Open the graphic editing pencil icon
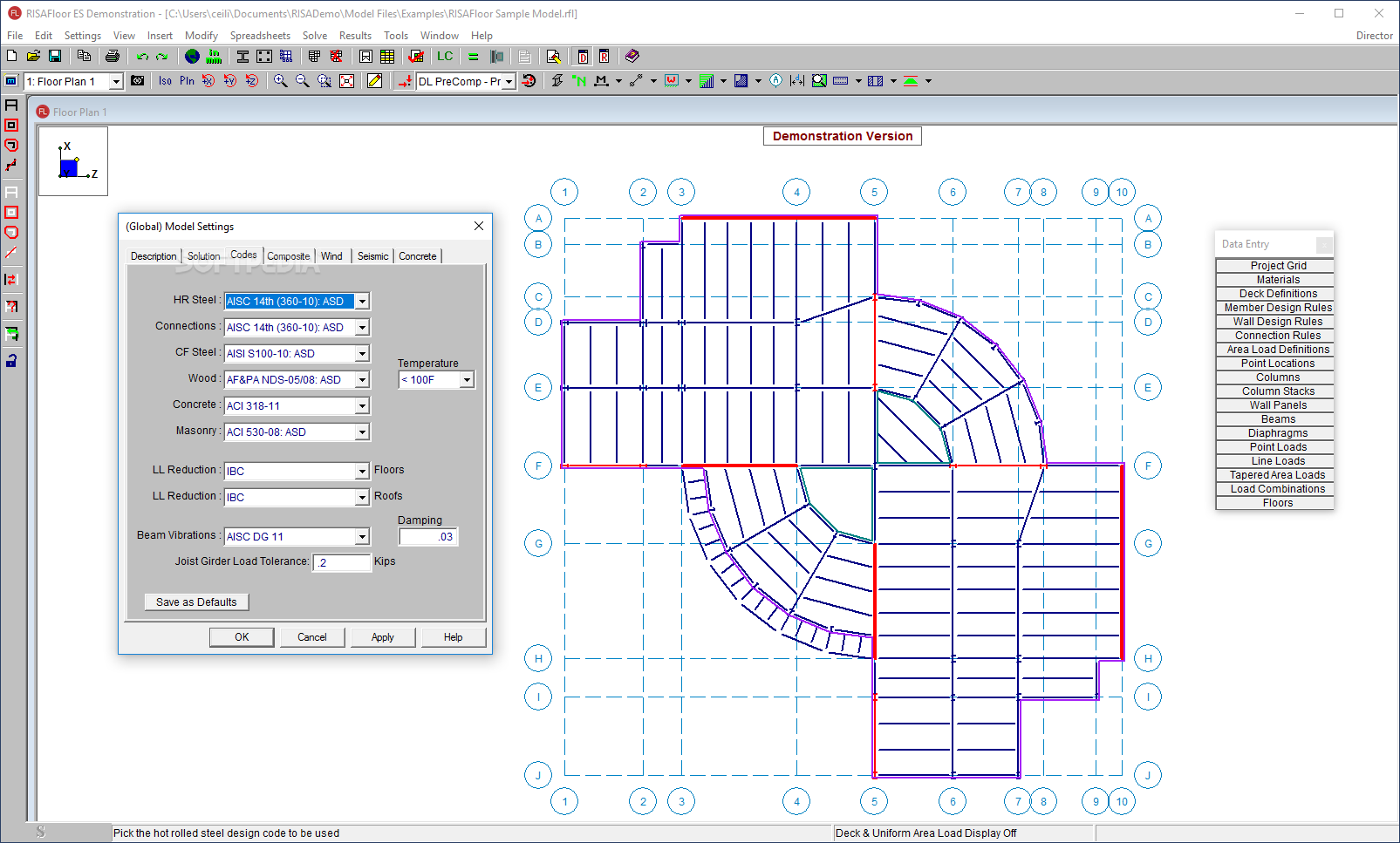Image resolution: width=1400 pixels, height=843 pixels. coord(375,80)
